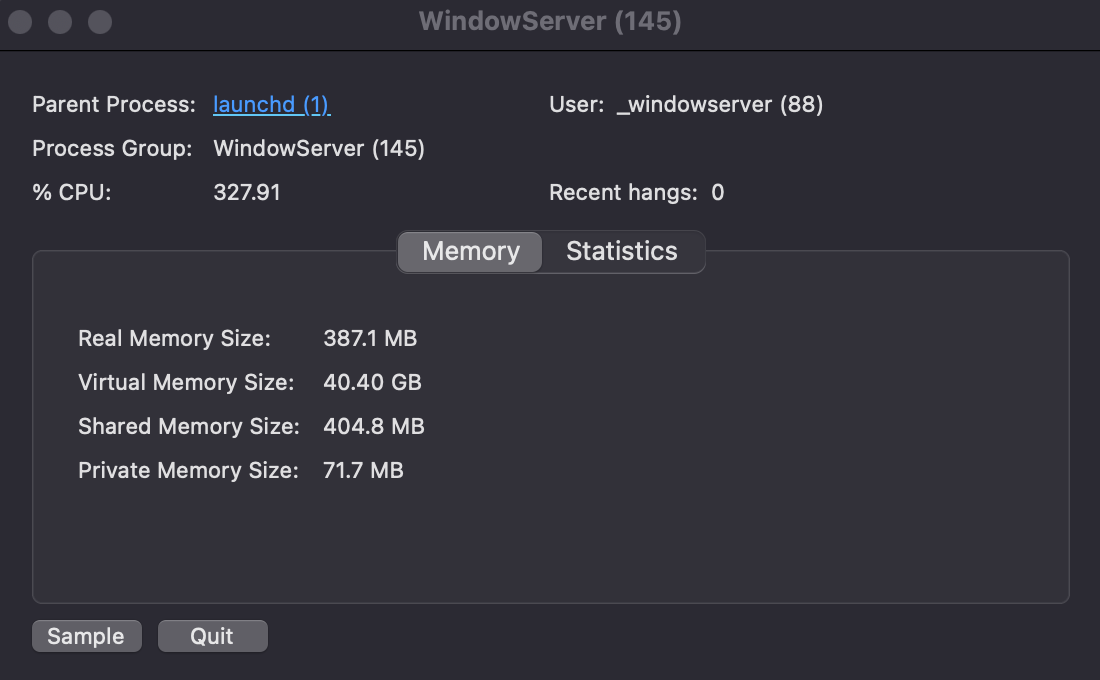Click the Private Memory Size label
This screenshot has height=680, width=1100.
[x=188, y=470]
